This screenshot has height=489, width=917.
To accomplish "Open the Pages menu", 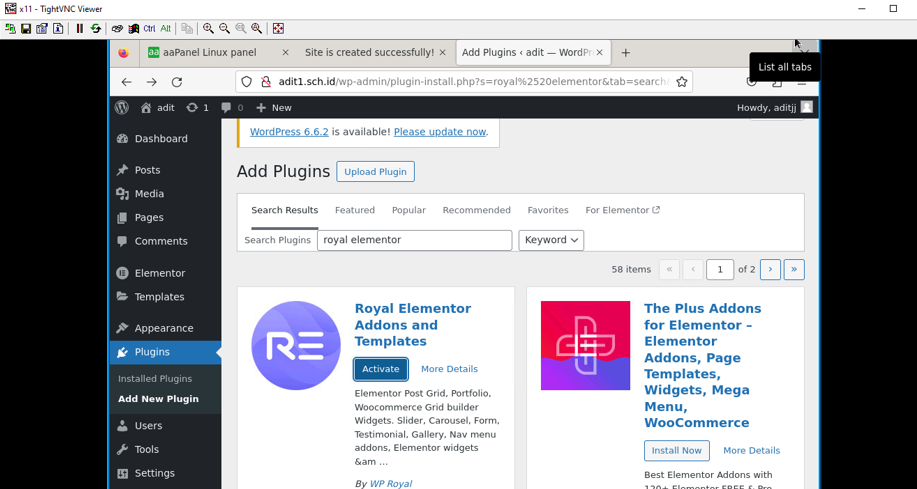I will 166,218.
